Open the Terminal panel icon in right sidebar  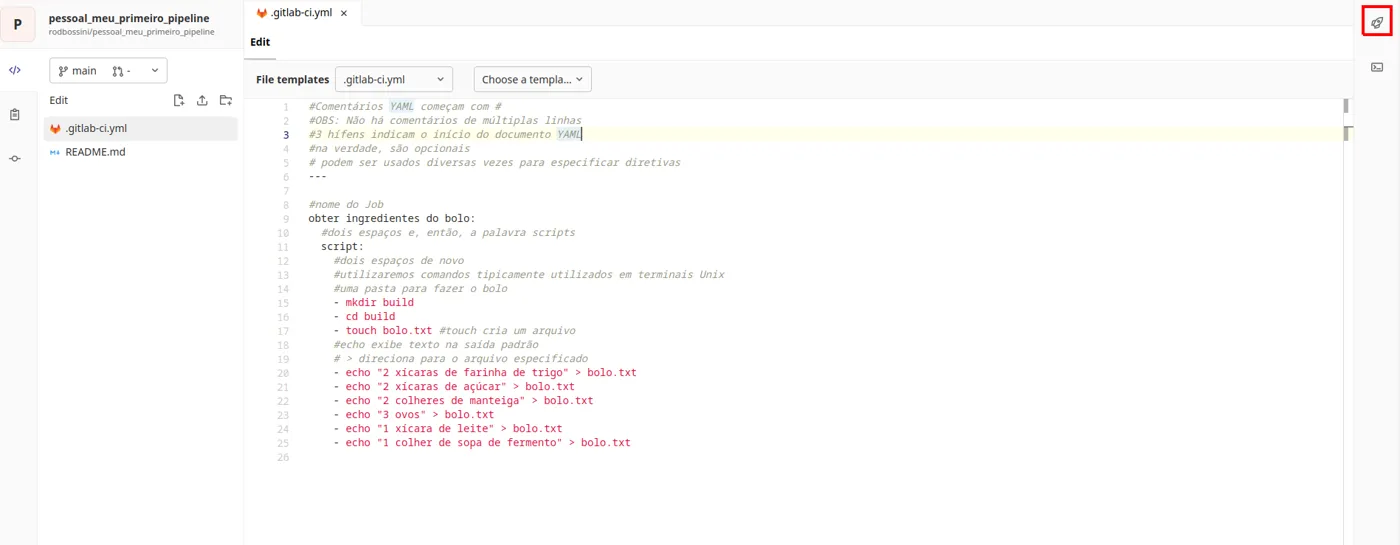pyautogui.click(x=1377, y=67)
